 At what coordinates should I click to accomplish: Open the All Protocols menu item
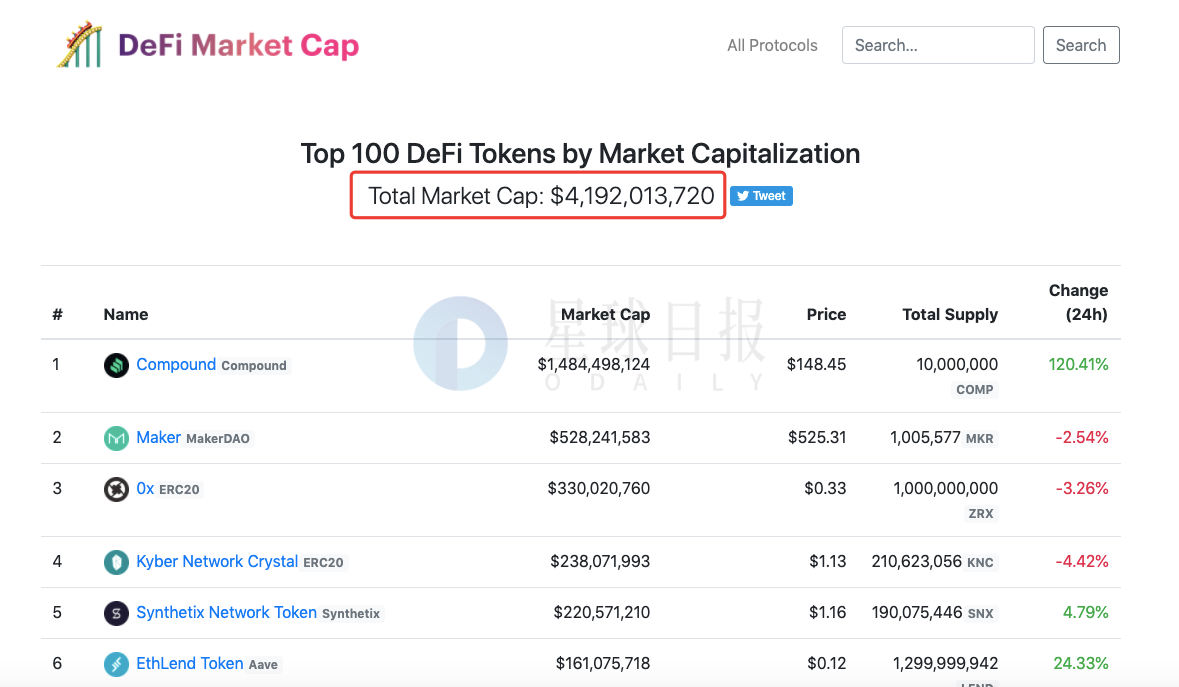771,45
